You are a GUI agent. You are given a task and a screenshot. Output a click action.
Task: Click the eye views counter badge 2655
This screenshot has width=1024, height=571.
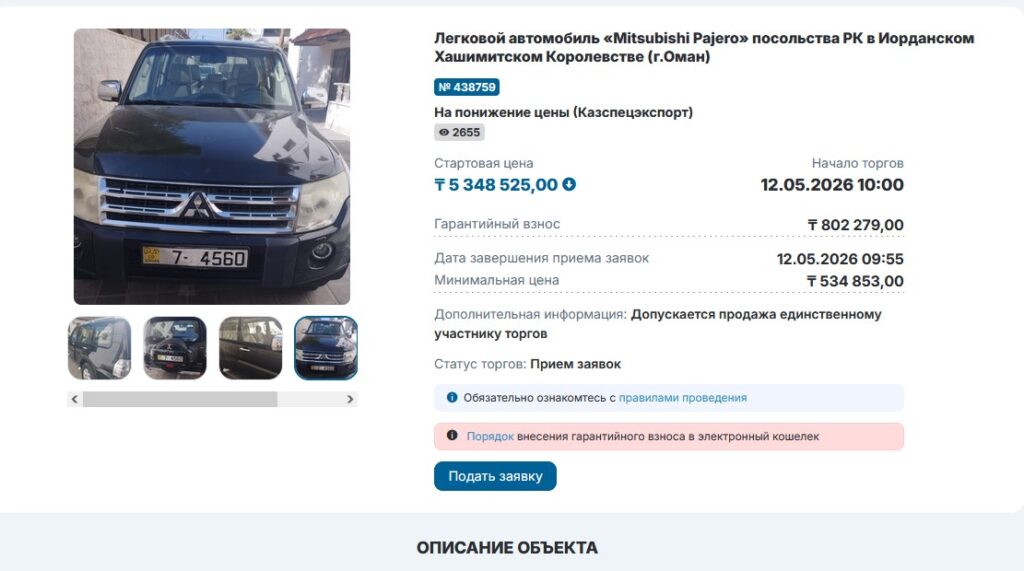point(459,133)
